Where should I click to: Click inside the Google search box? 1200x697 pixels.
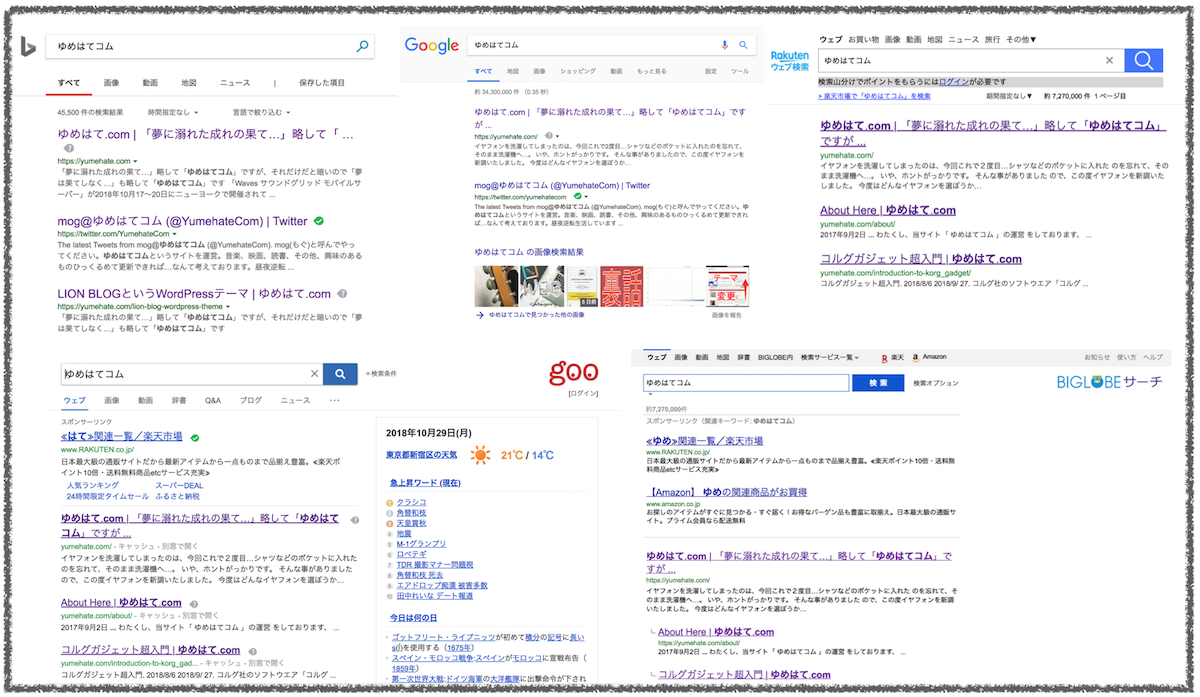coord(594,45)
